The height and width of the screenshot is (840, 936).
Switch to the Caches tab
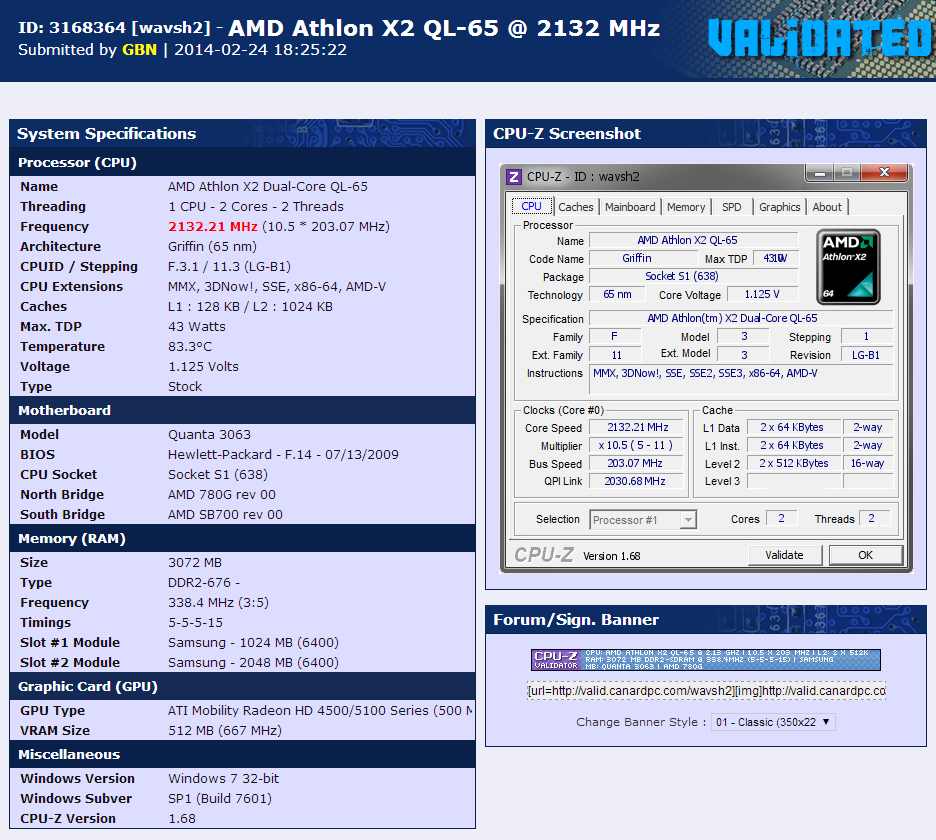(x=576, y=207)
